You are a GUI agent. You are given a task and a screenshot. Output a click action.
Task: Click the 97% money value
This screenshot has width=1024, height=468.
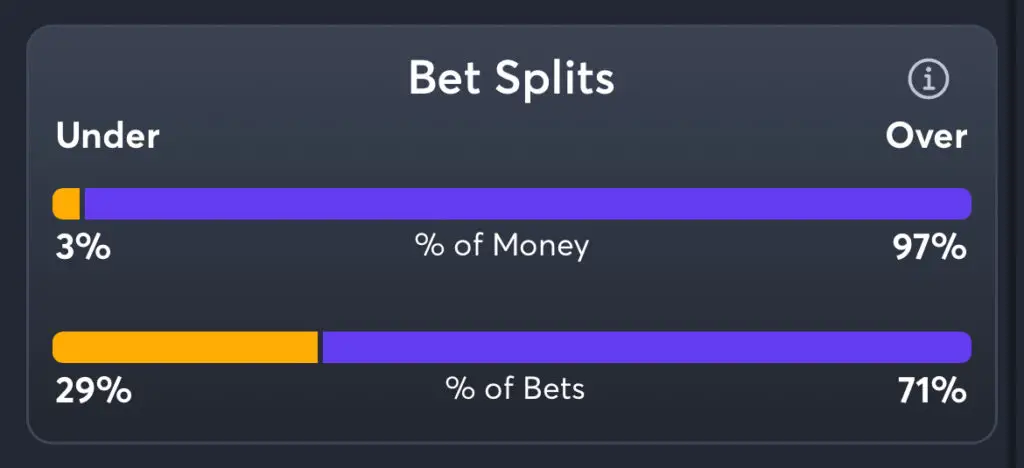coord(929,246)
